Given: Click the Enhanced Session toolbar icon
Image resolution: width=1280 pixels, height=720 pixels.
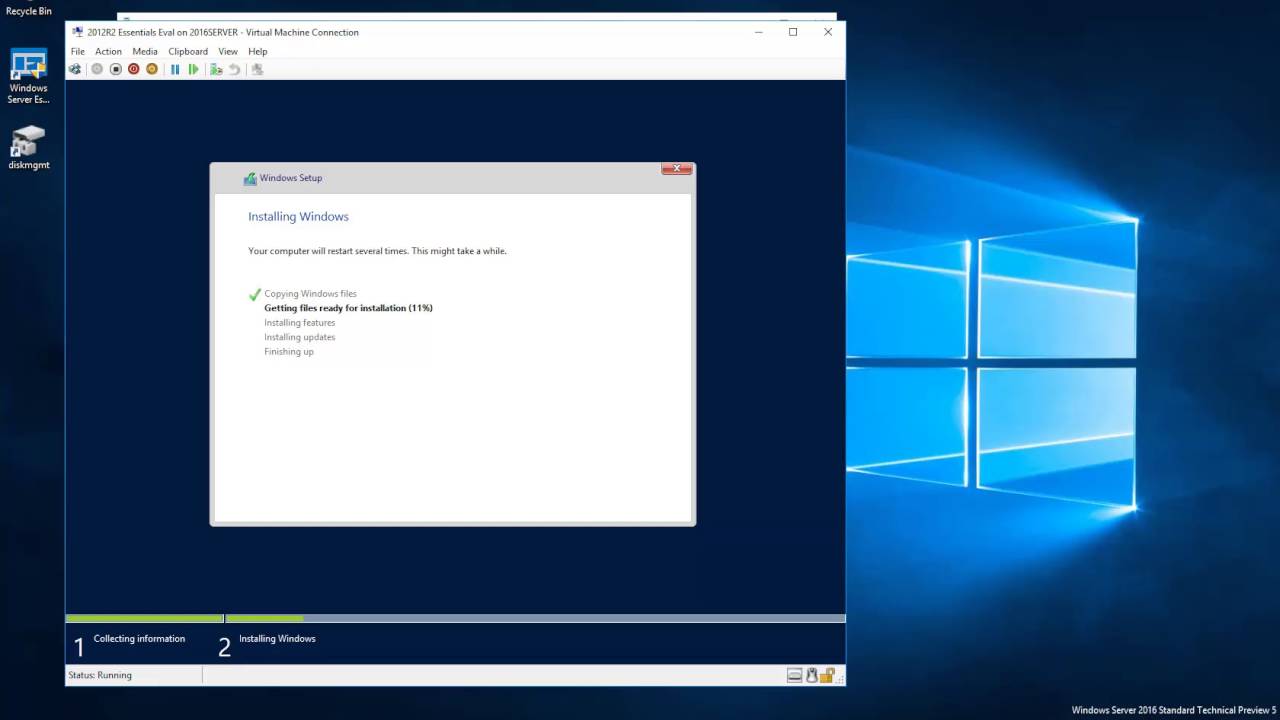Looking at the screenshot, I should tap(257, 69).
